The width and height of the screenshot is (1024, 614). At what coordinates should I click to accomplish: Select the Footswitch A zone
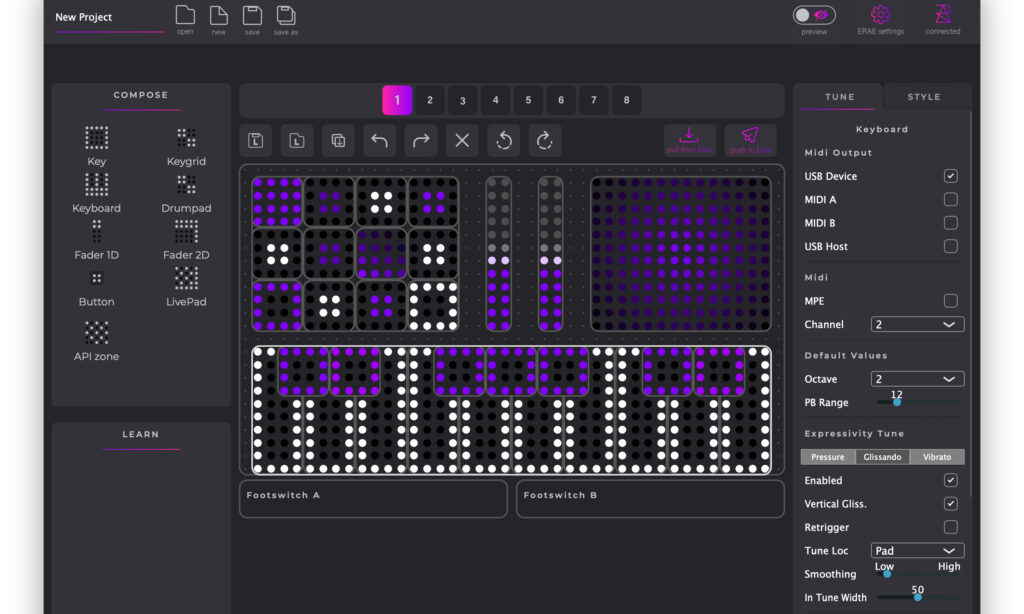373,499
